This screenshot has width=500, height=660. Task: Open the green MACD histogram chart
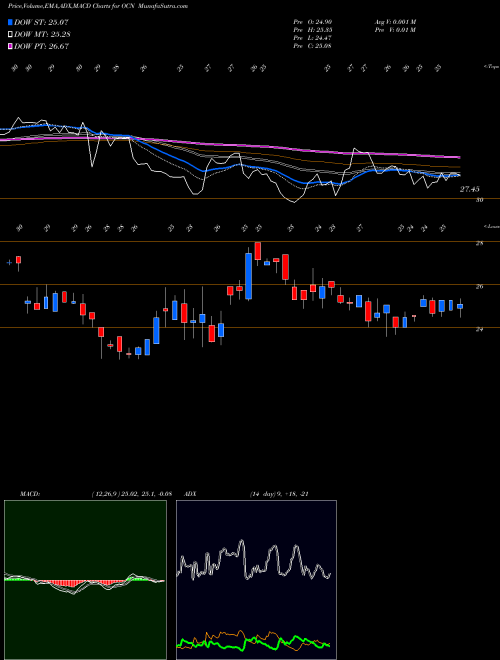[x=85, y=580]
